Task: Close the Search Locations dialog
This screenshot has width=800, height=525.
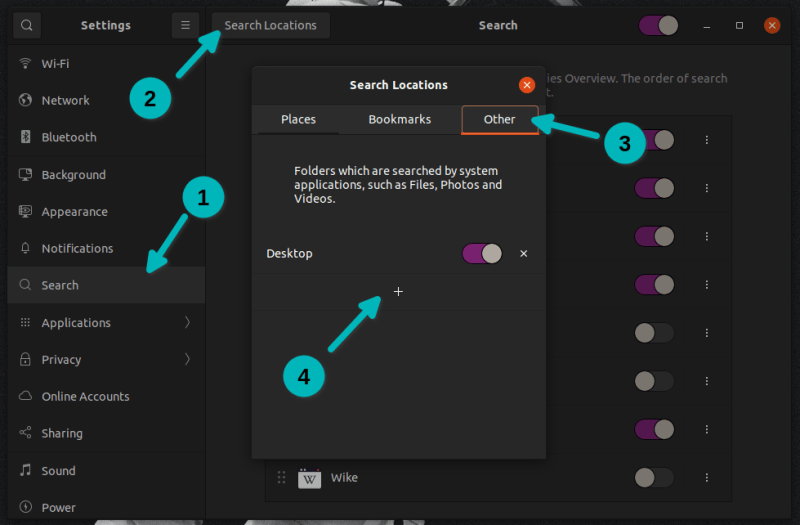Action: coord(527,85)
